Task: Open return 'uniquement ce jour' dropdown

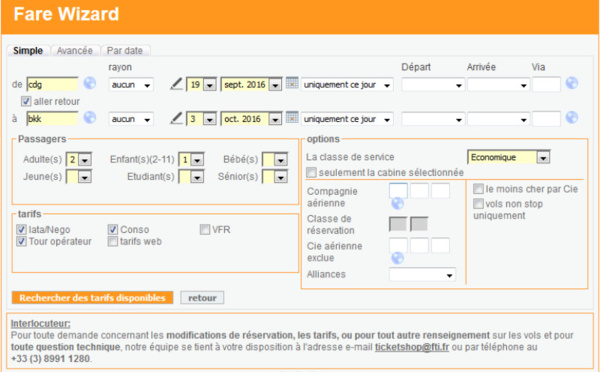Action: click(347, 119)
